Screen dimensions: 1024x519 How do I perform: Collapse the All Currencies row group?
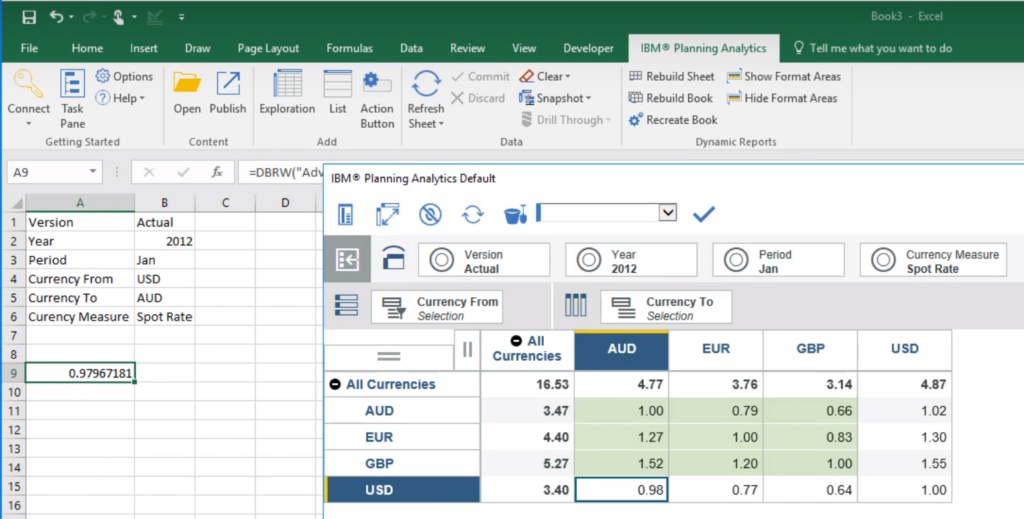pos(335,384)
